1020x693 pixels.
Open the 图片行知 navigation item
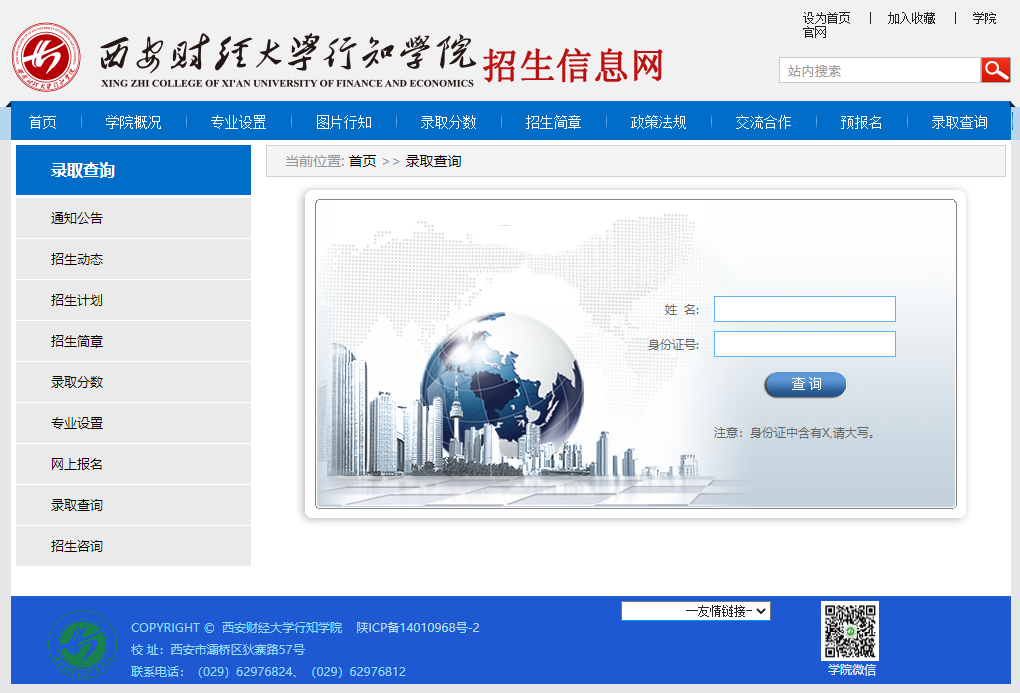click(343, 122)
